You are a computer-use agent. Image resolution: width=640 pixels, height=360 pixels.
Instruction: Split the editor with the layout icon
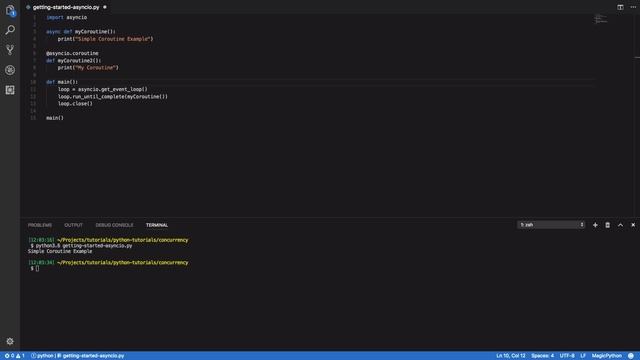click(x=620, y=7)
